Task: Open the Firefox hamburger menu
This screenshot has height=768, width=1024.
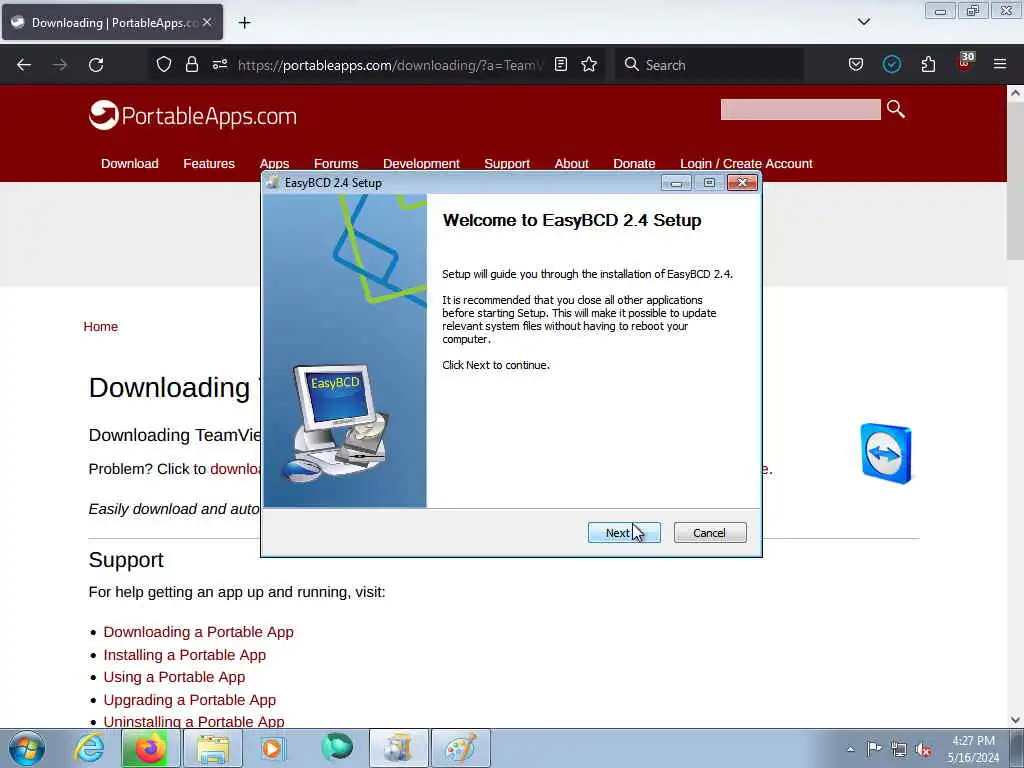Action: (1000, 65)
